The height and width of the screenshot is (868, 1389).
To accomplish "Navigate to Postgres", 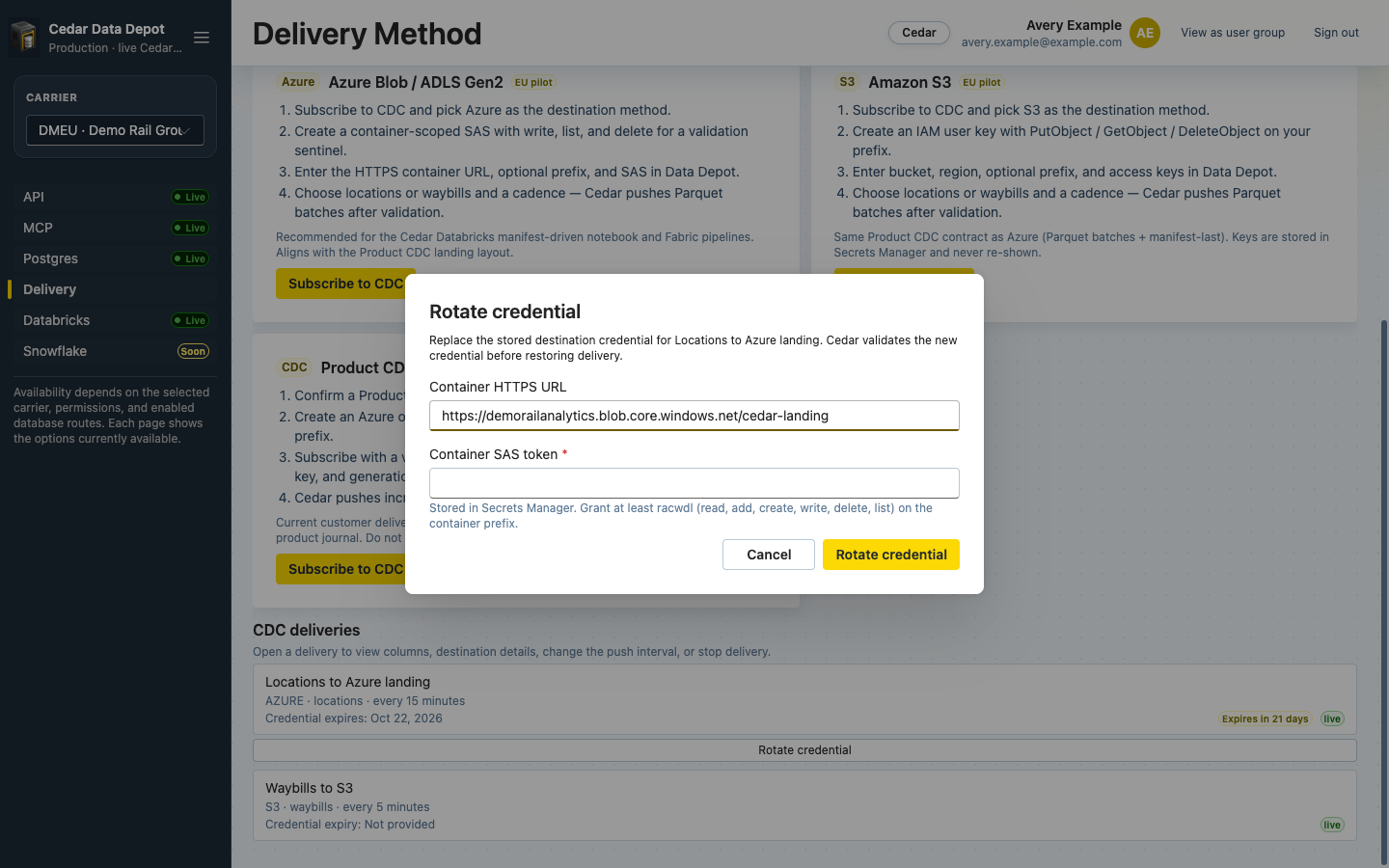I will point(115,258).
